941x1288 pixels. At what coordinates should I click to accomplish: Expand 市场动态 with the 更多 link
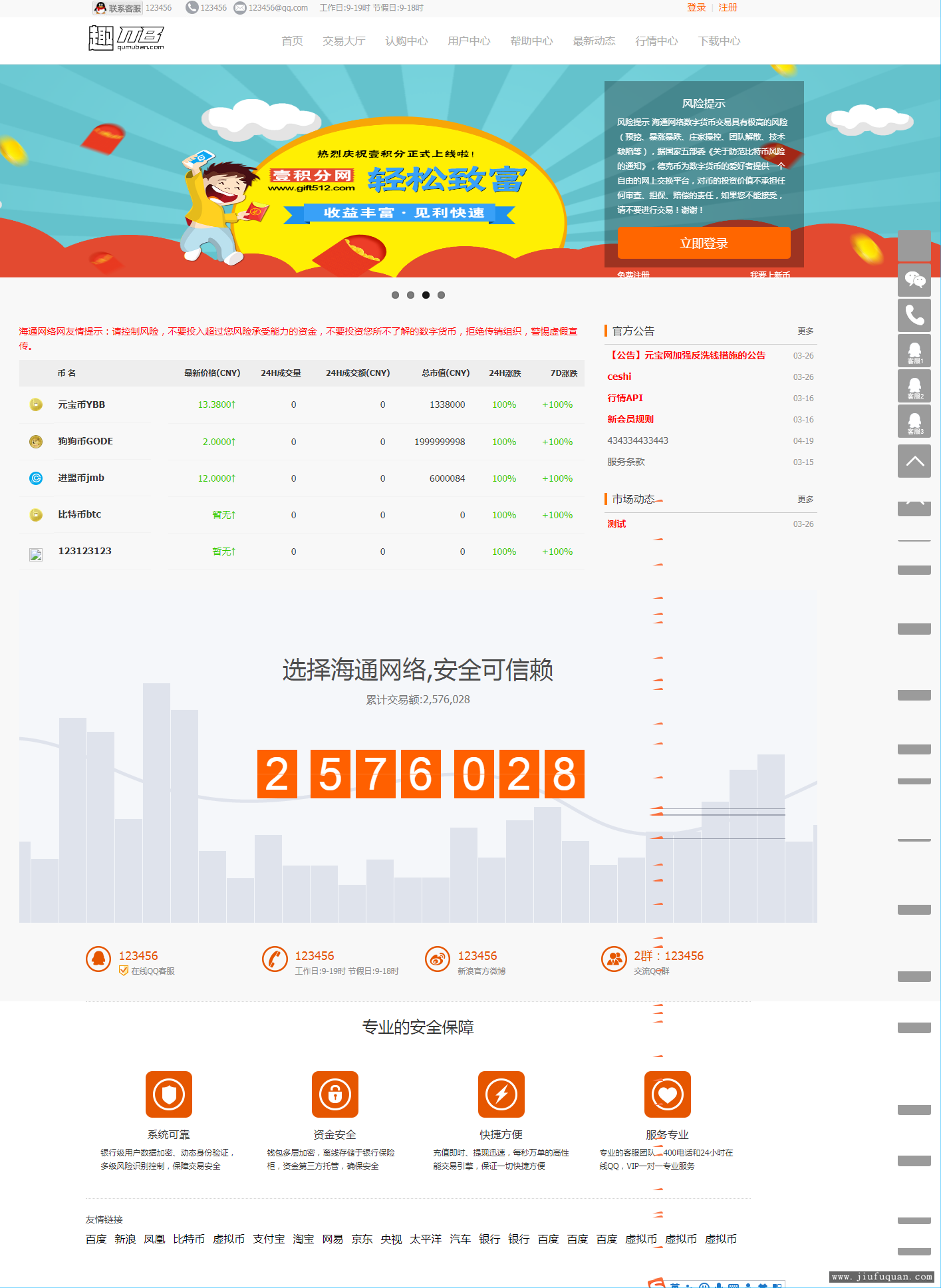tap(805, 499)
